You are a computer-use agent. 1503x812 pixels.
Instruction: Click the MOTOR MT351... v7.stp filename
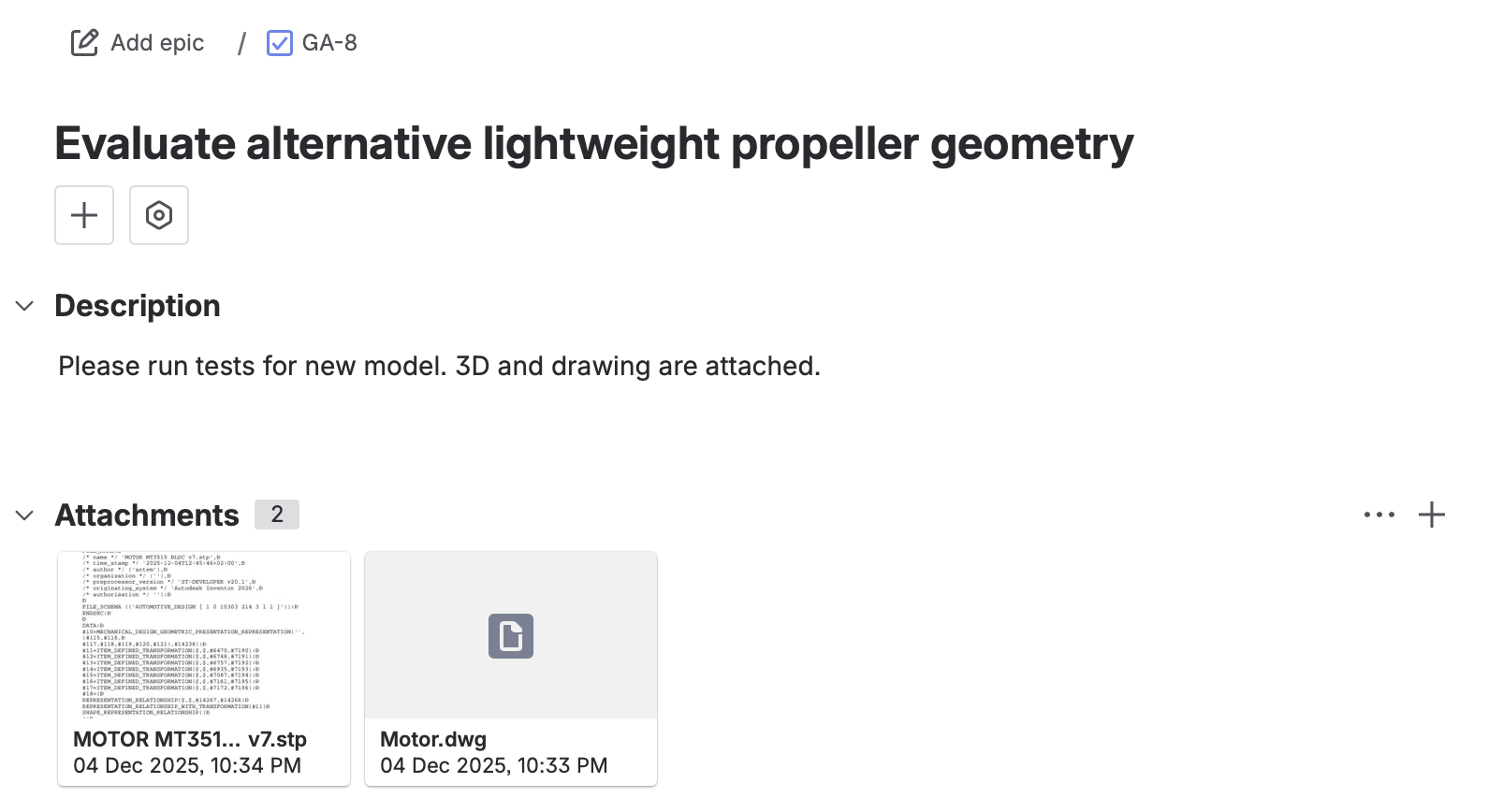point(190,739)
